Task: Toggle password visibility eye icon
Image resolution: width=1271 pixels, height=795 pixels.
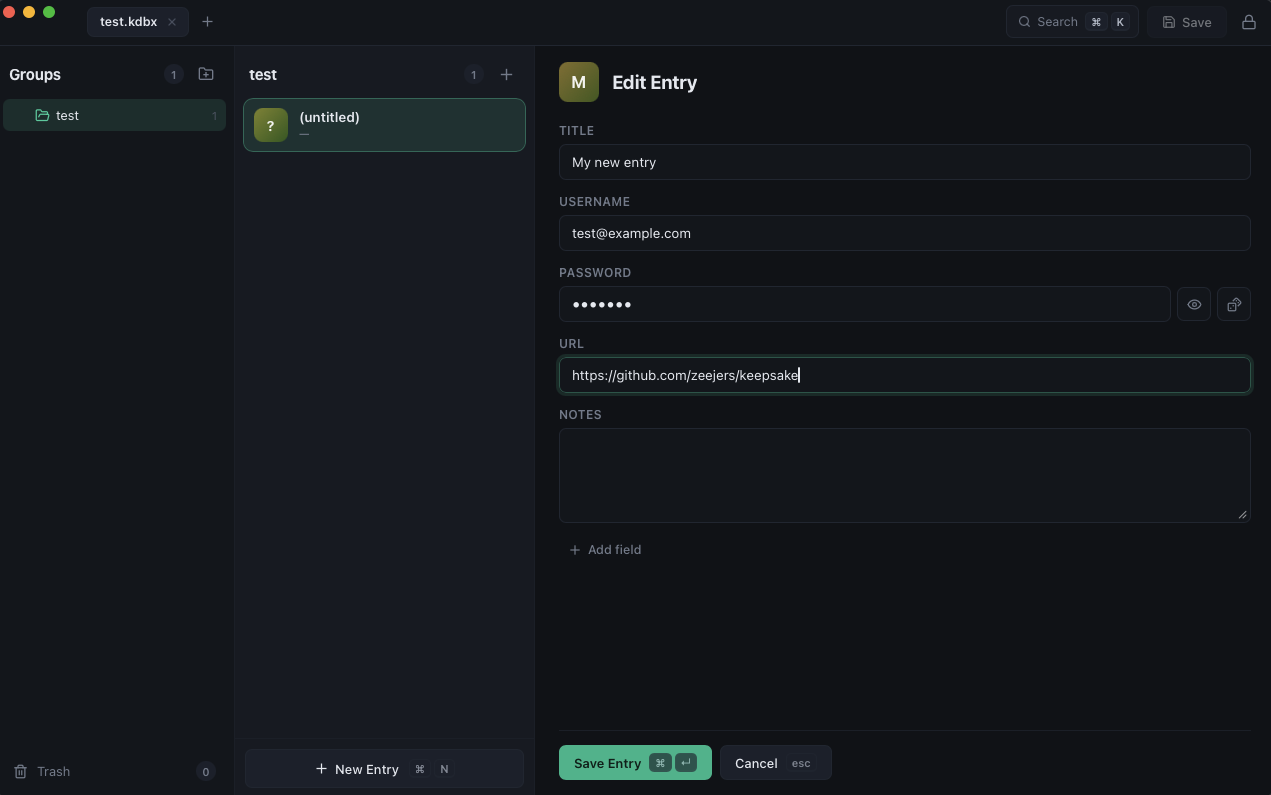Action: click(x=1194, y=304)
